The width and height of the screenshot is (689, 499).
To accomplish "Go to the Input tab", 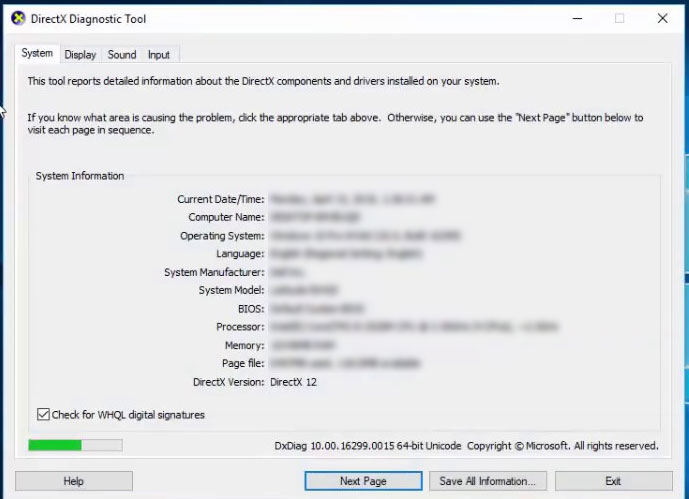I will point(159,55).
